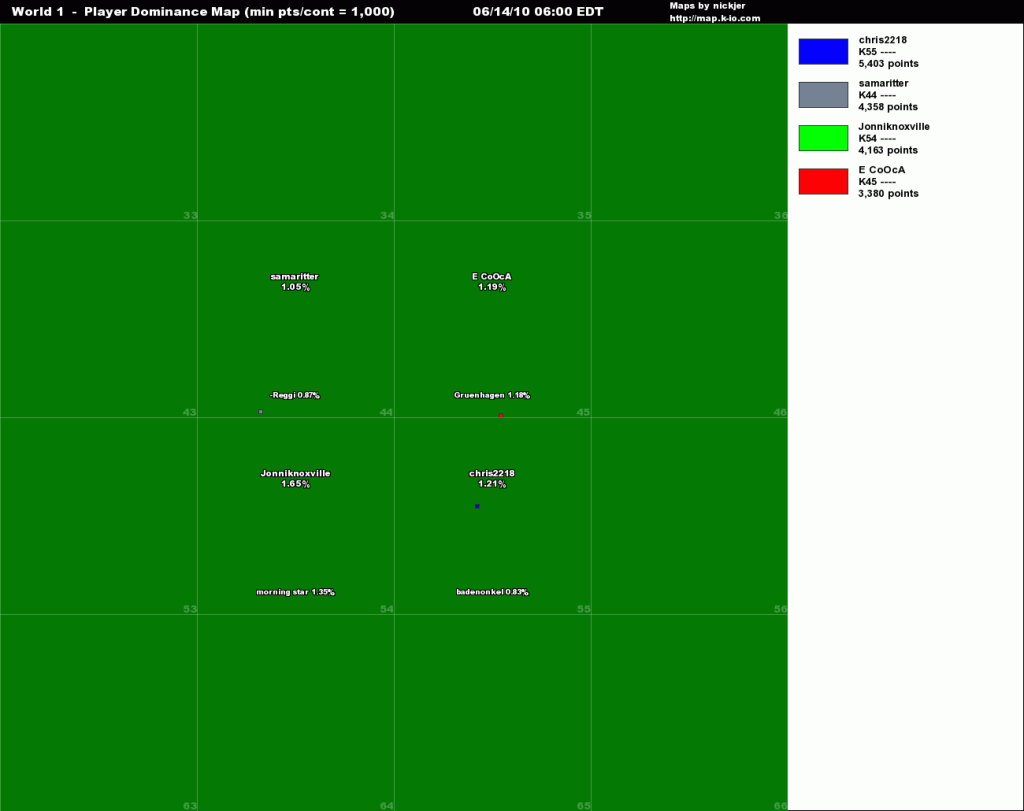The image size is (1024, 811).
Task: Click the small blue village dot in K55
Action: tap(477, 506)
